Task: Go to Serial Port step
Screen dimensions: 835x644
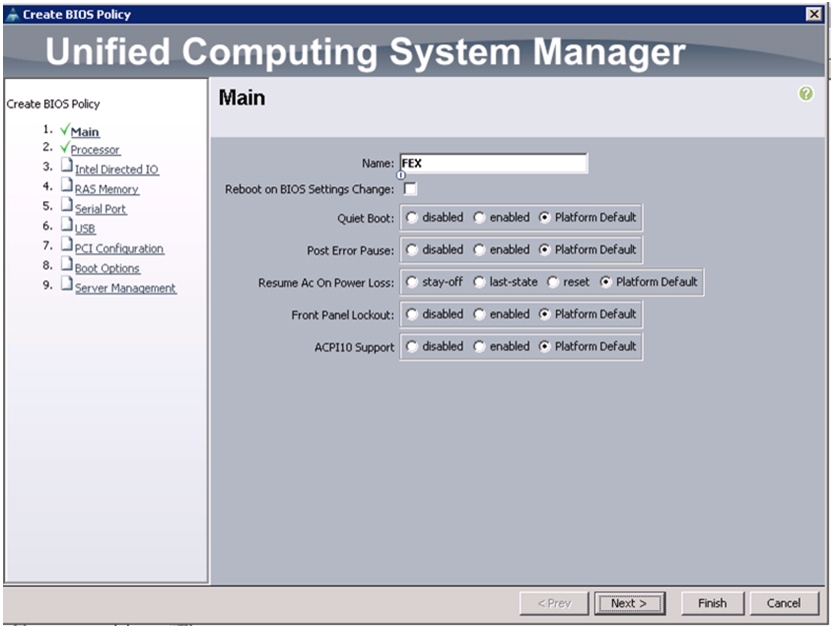Action: [x=100, y=209]
